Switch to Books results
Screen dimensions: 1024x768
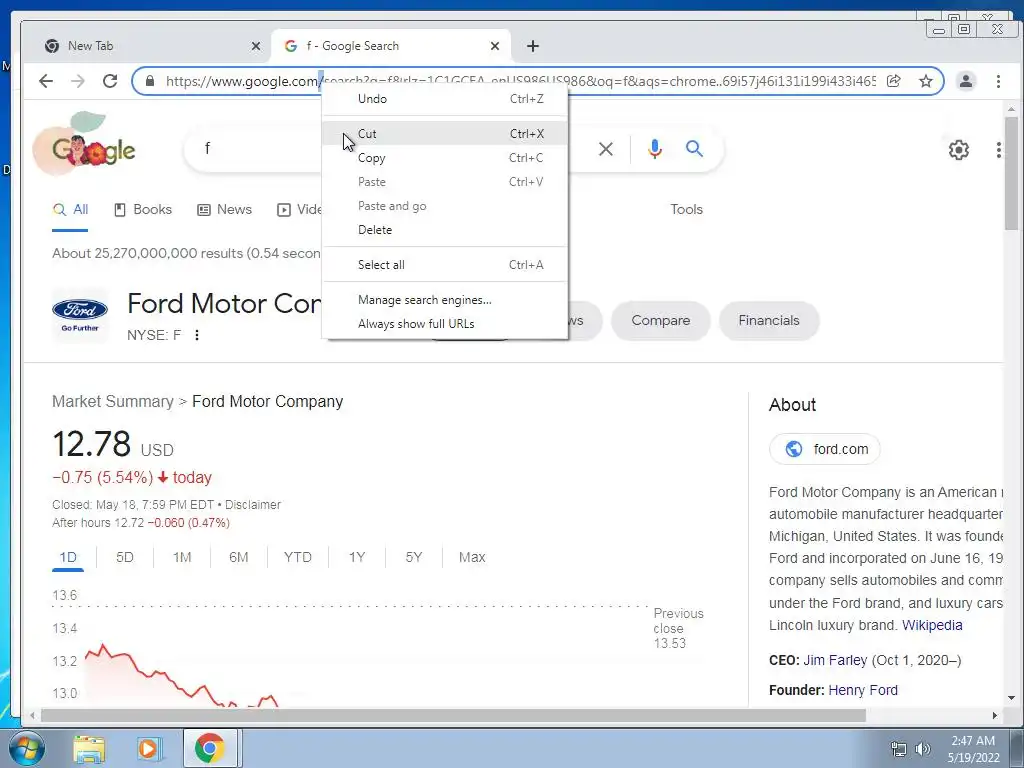tap(143, 210)
